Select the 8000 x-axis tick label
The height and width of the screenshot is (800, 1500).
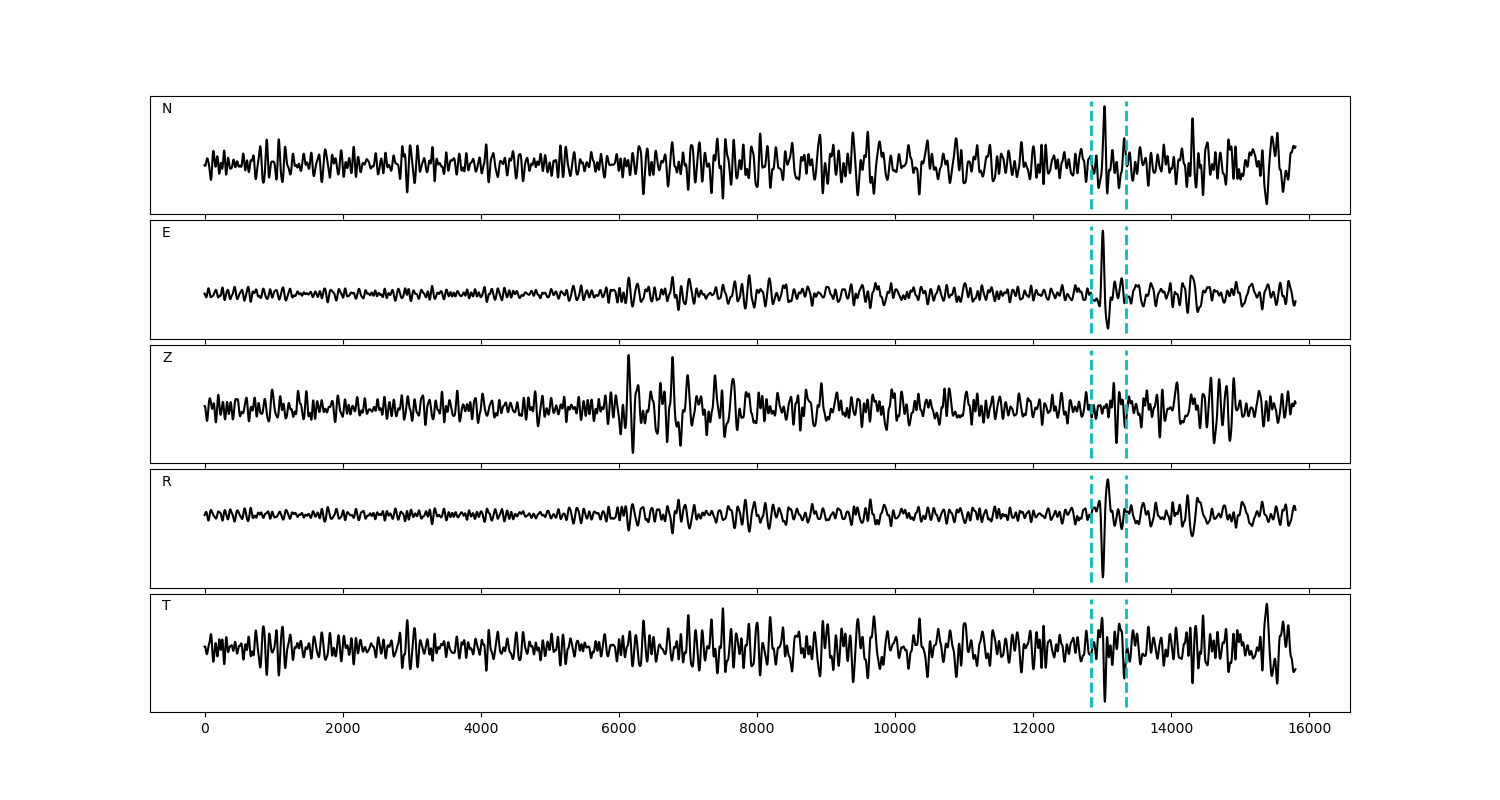click(757, 730)
